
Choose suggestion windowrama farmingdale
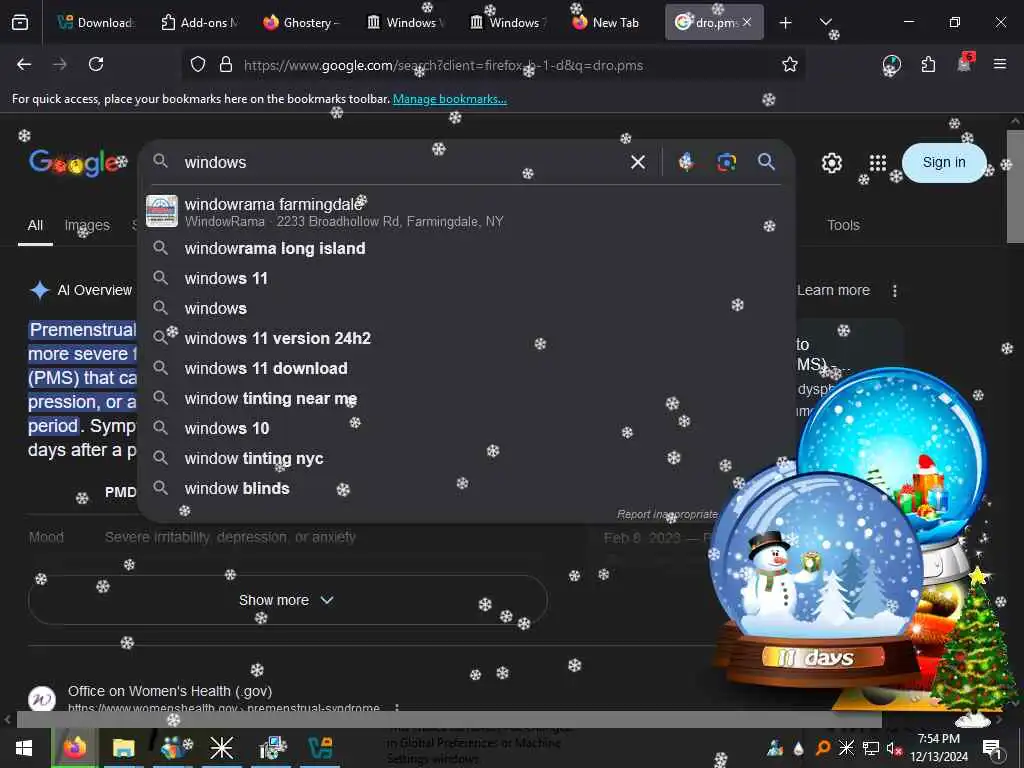point(466,212)
